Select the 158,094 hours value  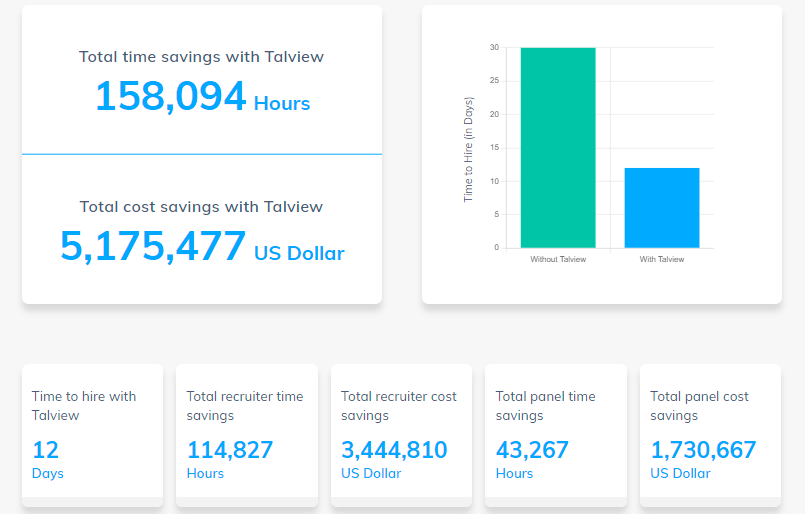(170, 96)
